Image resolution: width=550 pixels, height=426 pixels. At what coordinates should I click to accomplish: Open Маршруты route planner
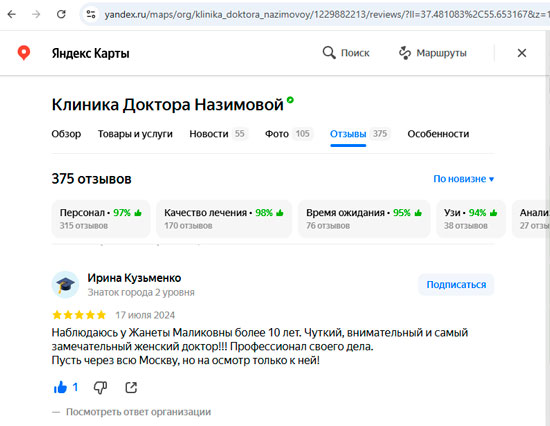(433, 53)
